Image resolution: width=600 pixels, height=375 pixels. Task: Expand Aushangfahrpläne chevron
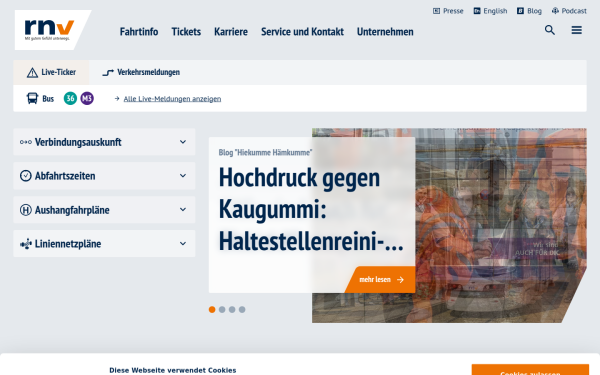click(x=183, y=210)
